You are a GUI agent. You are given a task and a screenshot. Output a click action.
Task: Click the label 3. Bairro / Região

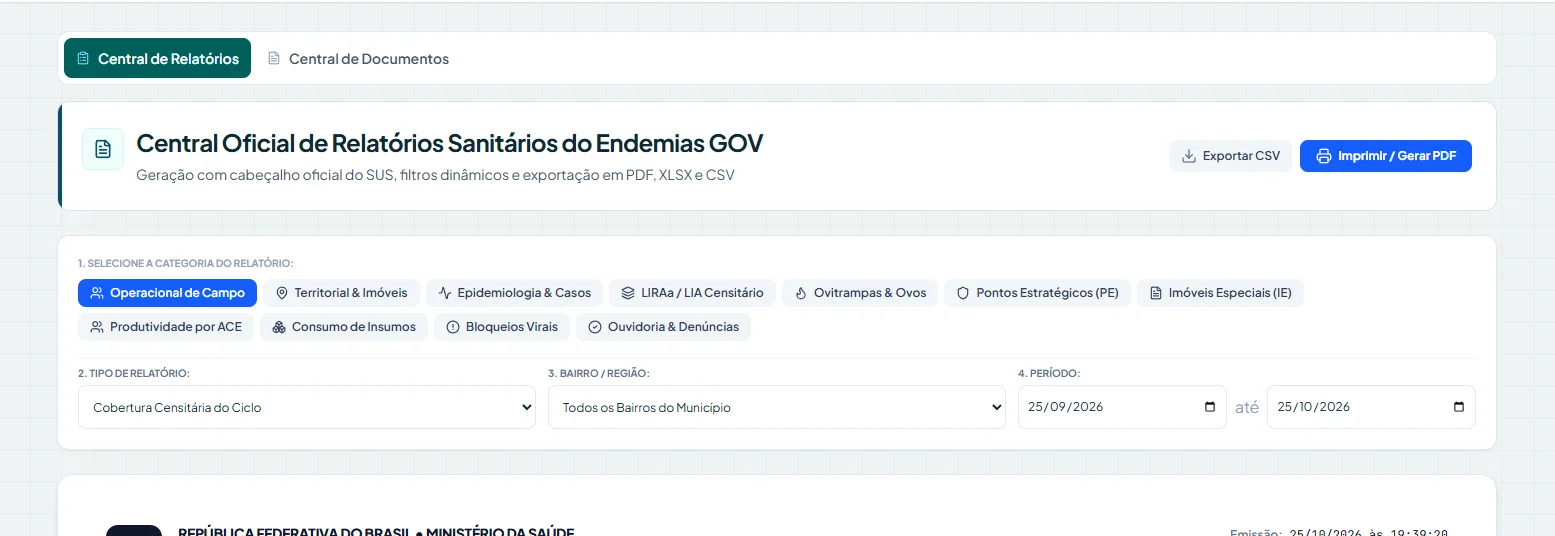(x=599, y=373)
